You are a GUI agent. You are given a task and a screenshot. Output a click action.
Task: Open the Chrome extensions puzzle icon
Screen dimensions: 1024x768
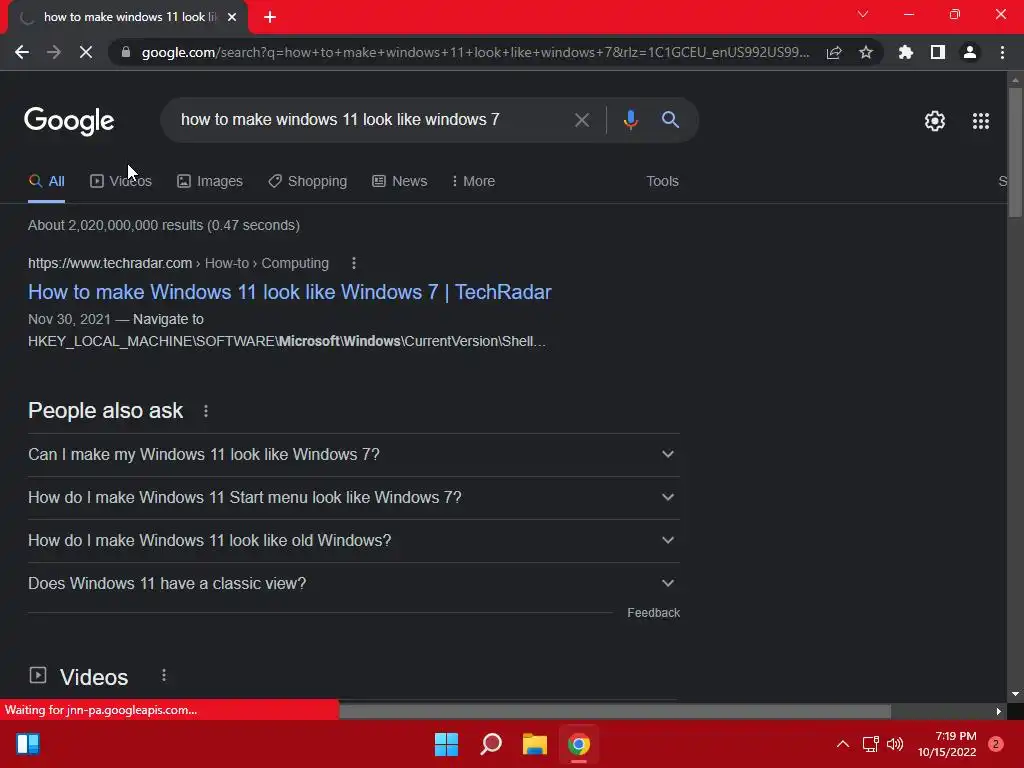point(906,52)
